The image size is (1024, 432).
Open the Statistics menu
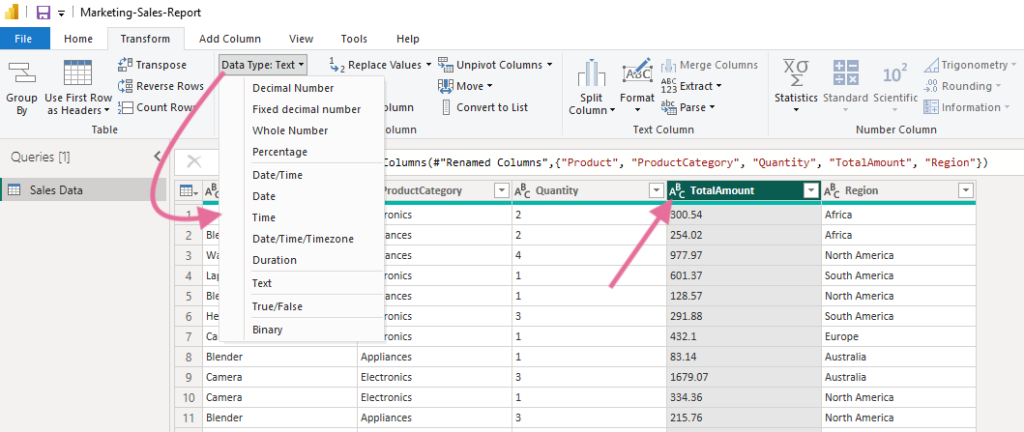click(796, 87)
